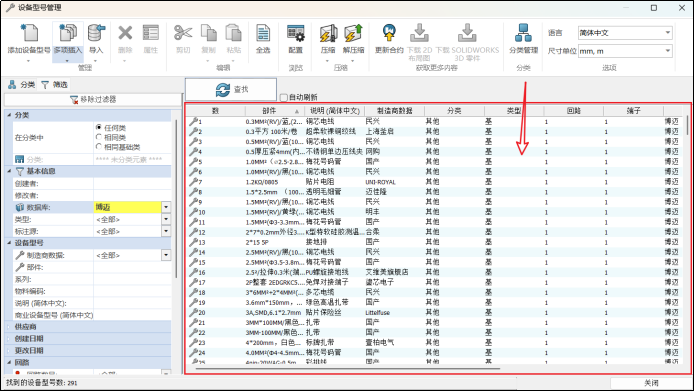
Task: Click the 物料编码 input field
Action: (x=132, y=291)
